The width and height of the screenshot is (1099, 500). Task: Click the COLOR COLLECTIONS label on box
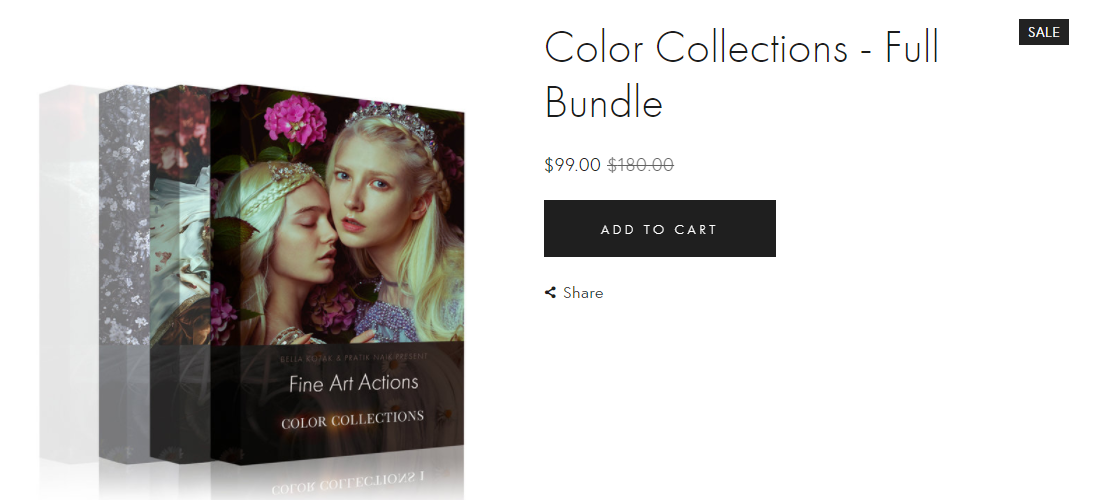353,419
